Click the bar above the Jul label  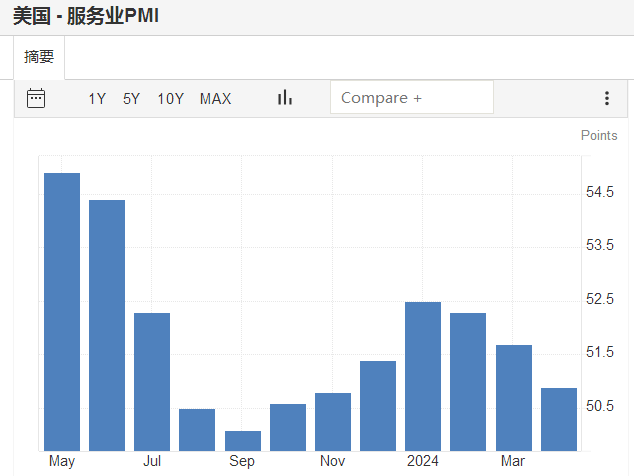152,381
